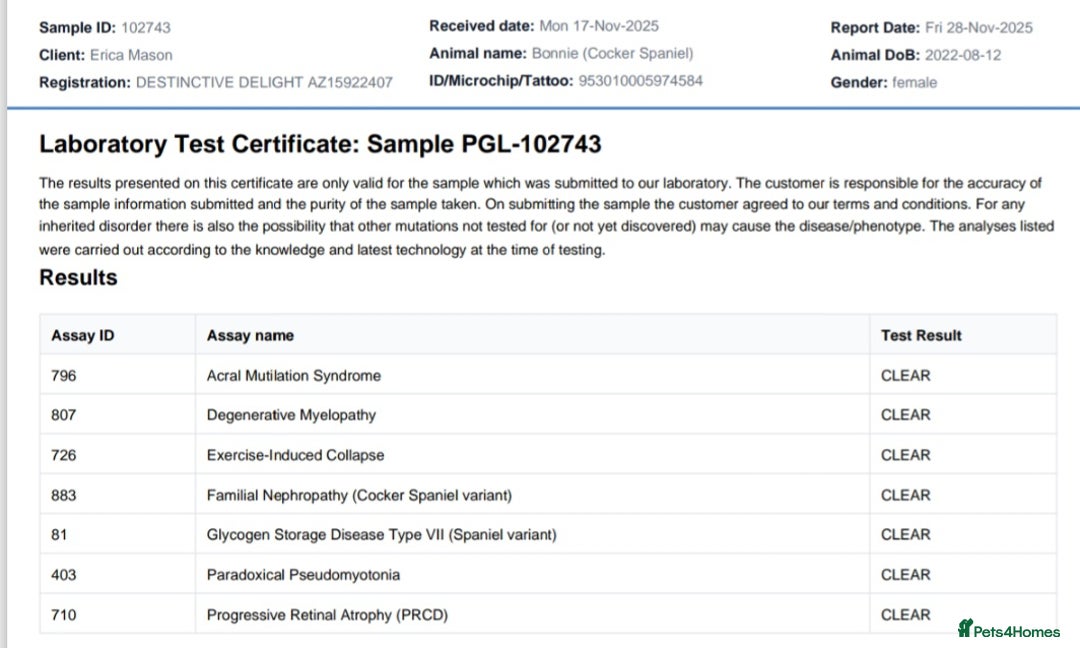Select the Assay ID column header

point(83,336)
